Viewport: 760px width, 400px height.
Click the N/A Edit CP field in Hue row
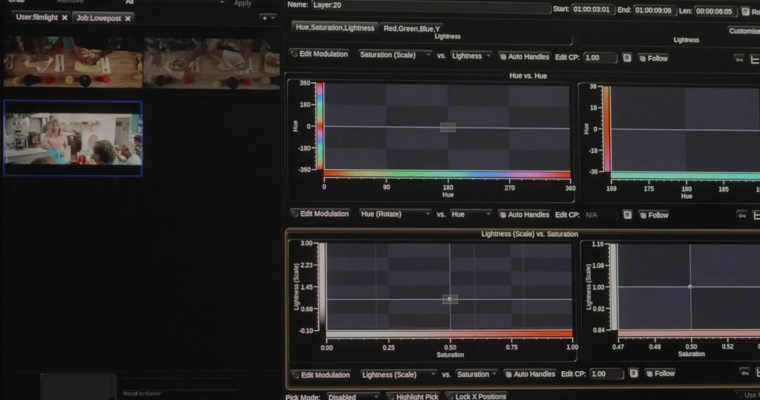click(x=601, y=215)
